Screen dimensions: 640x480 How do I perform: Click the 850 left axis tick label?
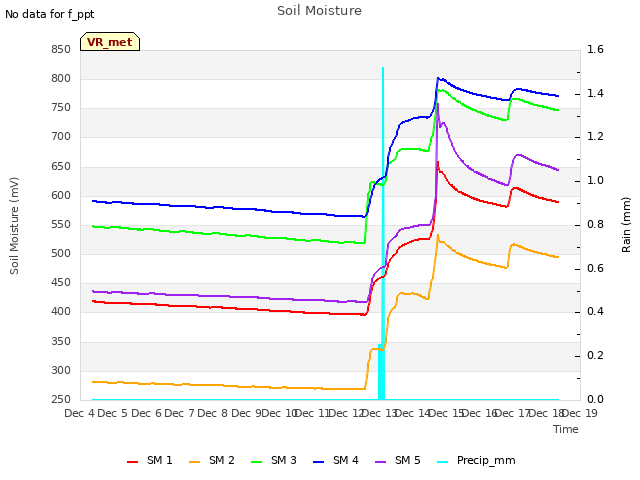pyautogui.click(x=61, y=49)
